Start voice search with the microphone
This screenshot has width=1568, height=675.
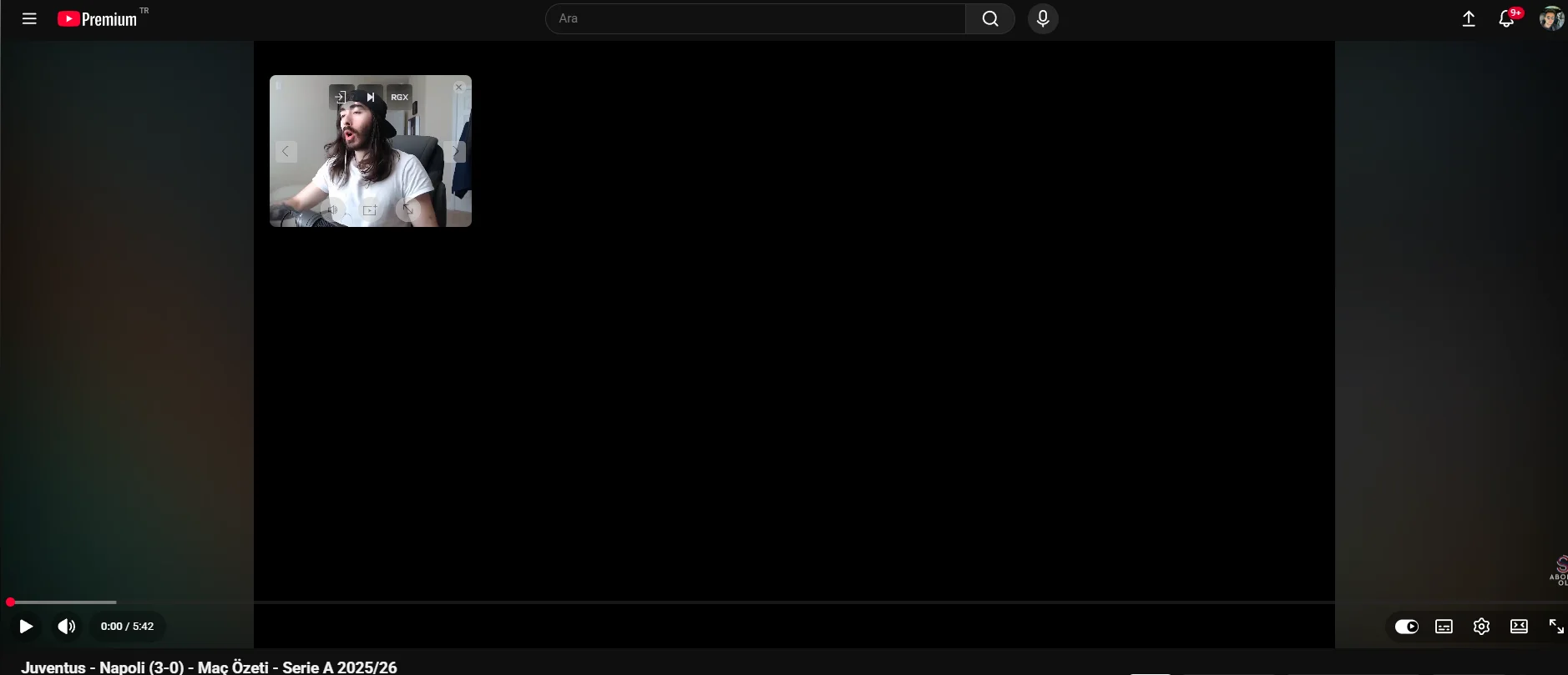pos(1043,18)
